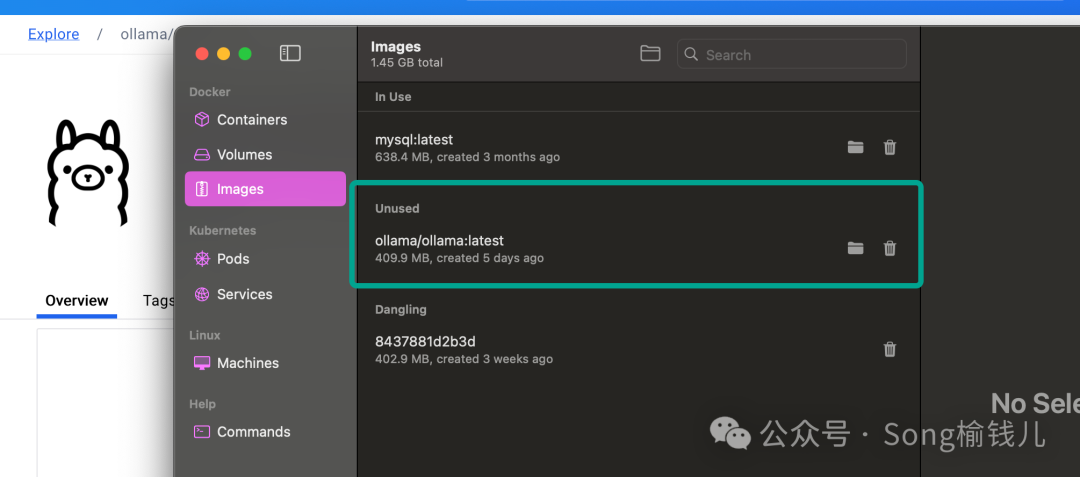This screenshot has width=1080, height=477.
Task: Click the Ollama llama logo in browser
Action: tap(88, 173)
